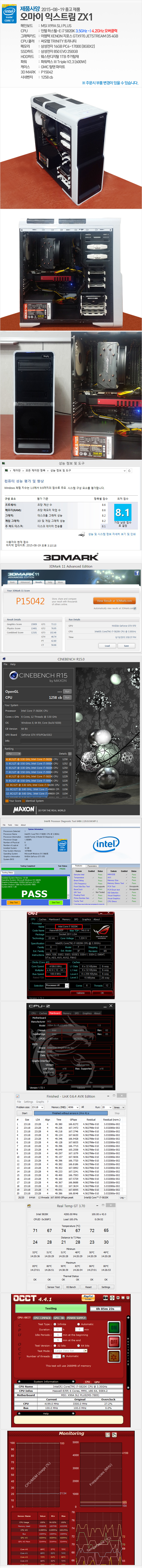Select the Mainboard tab in the second CPU-Z window
Image resolution: width=142 pixels, height=1568 pixels.
[55, 1014]
